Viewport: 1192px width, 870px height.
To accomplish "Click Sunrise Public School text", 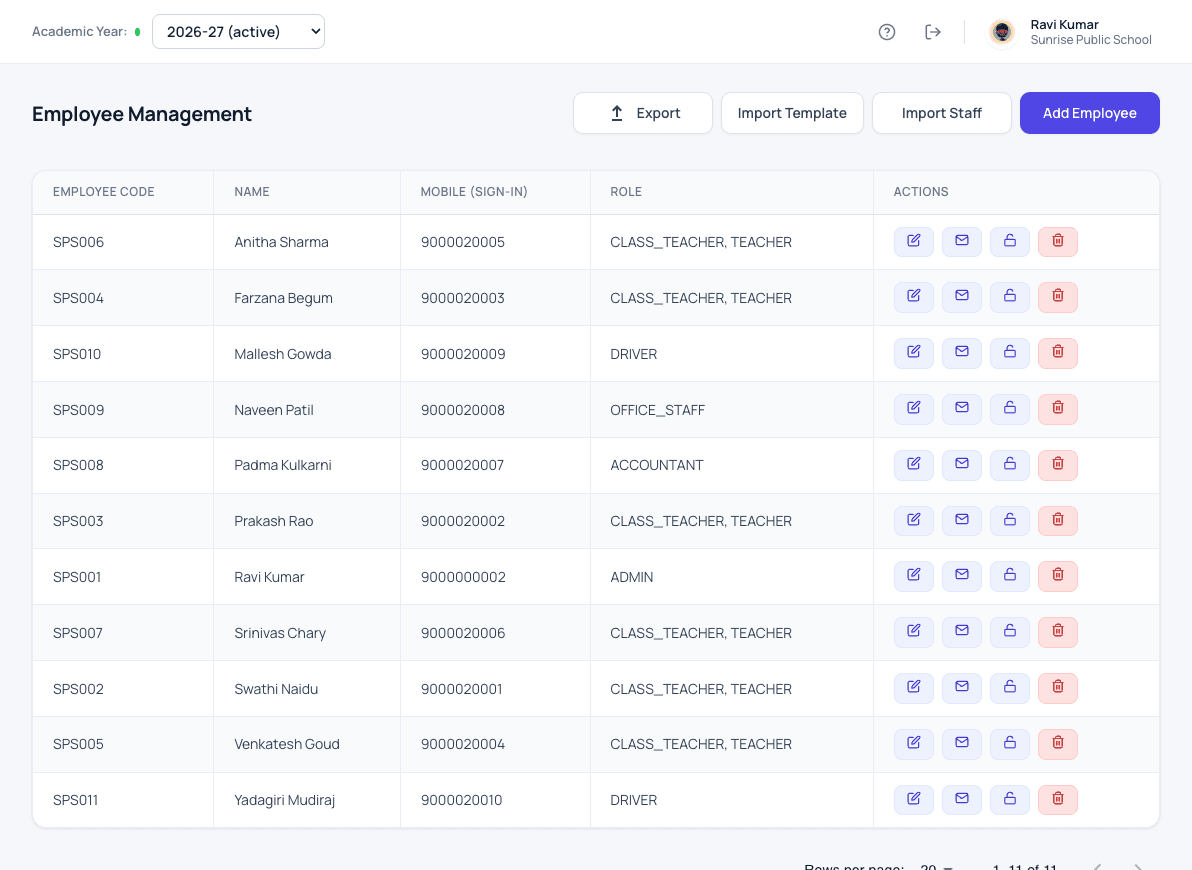I will click(1091, 40).
